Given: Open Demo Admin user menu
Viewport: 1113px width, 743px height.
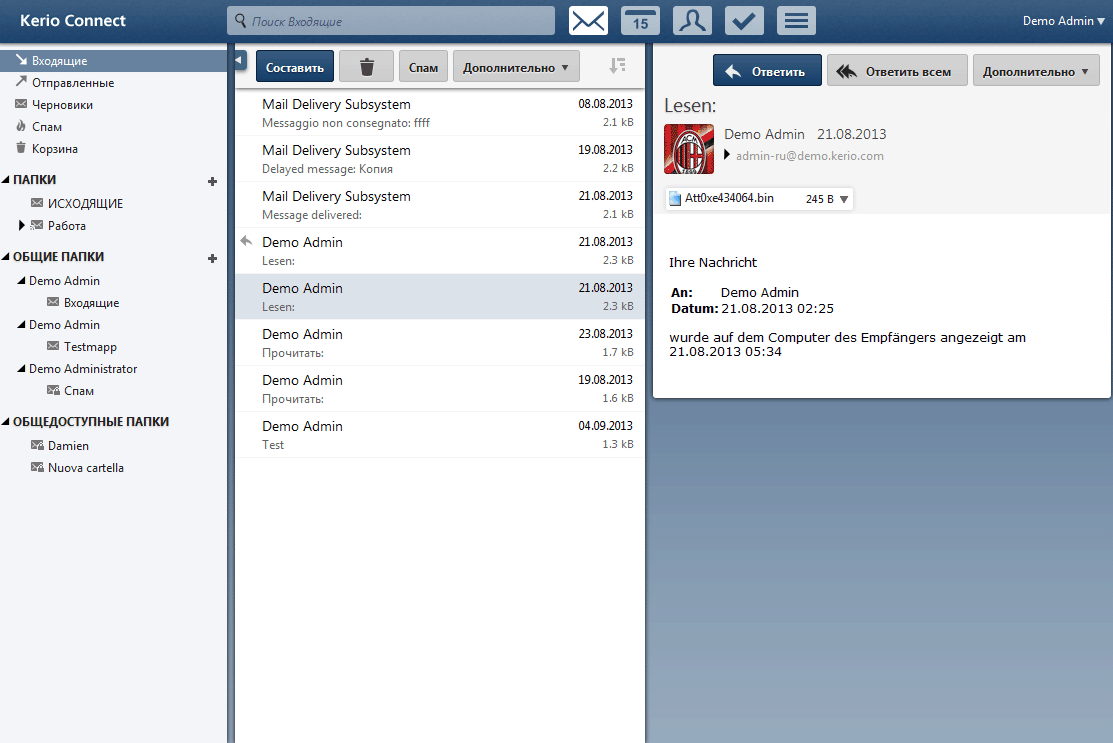Looking at the screenshot, I should [1063, 20].
